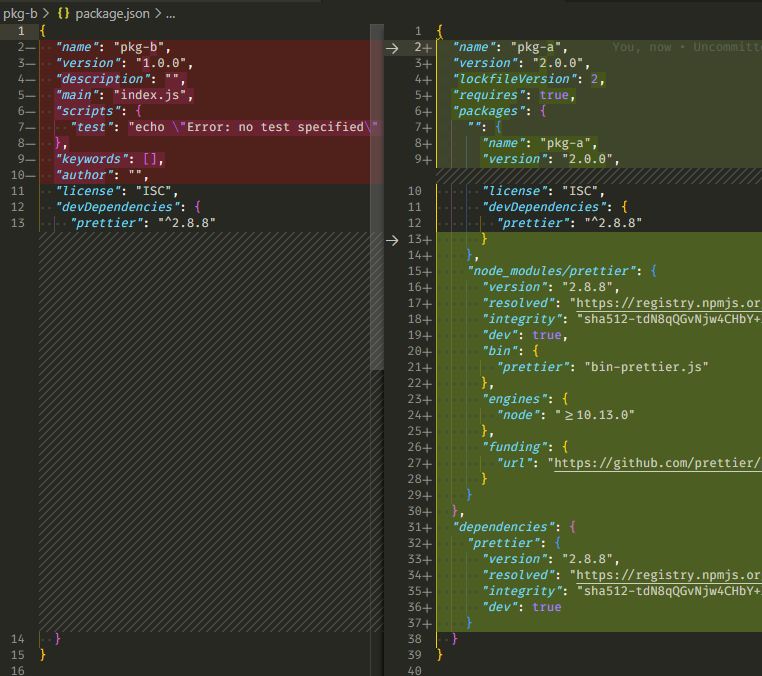Viewport: 762px width, 676px height.
Task: Click the "license" key on left line 11
Action: click(88, 191)
